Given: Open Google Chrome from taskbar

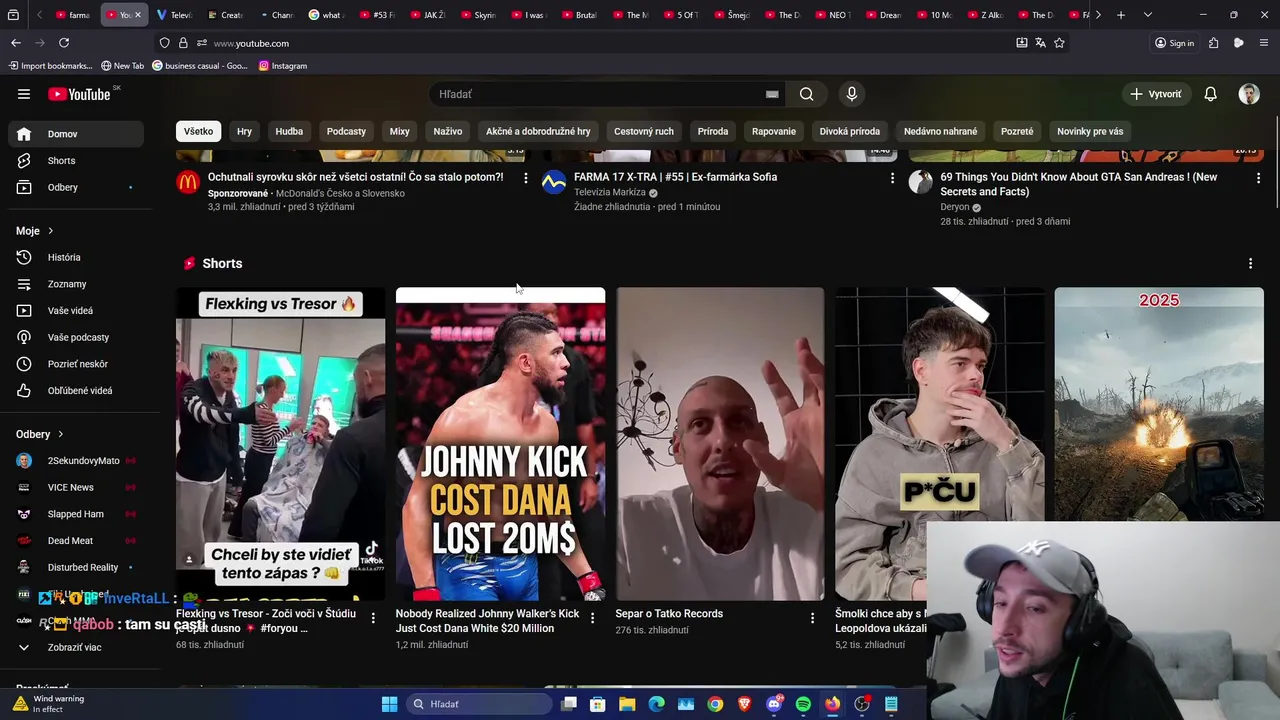Looking at the screenshot, I should pyautogui.click(x=715, y=704).
